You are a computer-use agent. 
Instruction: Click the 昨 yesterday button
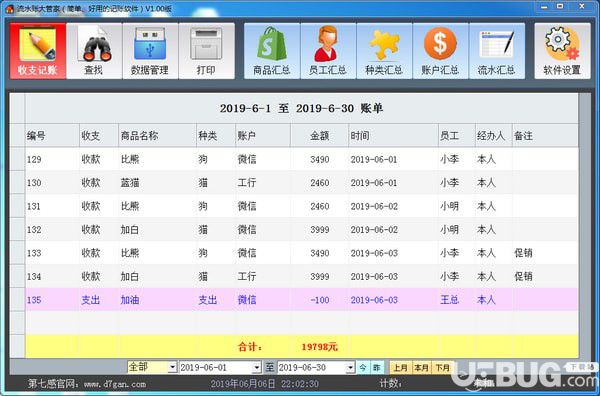click(377, 368)
